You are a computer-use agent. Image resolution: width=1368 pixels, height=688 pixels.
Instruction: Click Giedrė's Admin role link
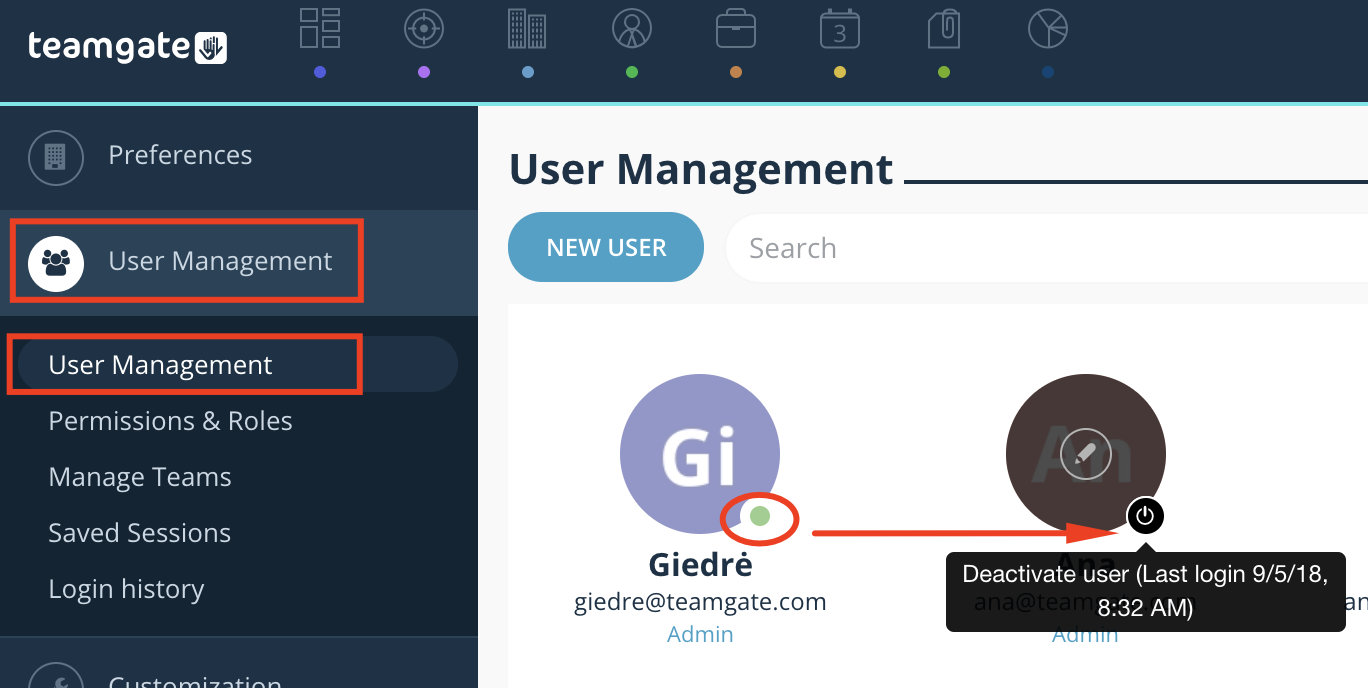coord(700,634)
